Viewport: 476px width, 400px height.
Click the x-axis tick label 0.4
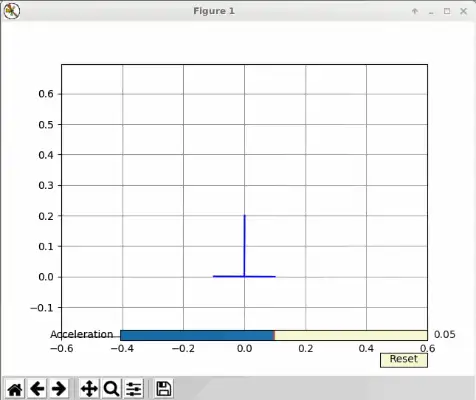pyautogui.click(x=366, y=349)
